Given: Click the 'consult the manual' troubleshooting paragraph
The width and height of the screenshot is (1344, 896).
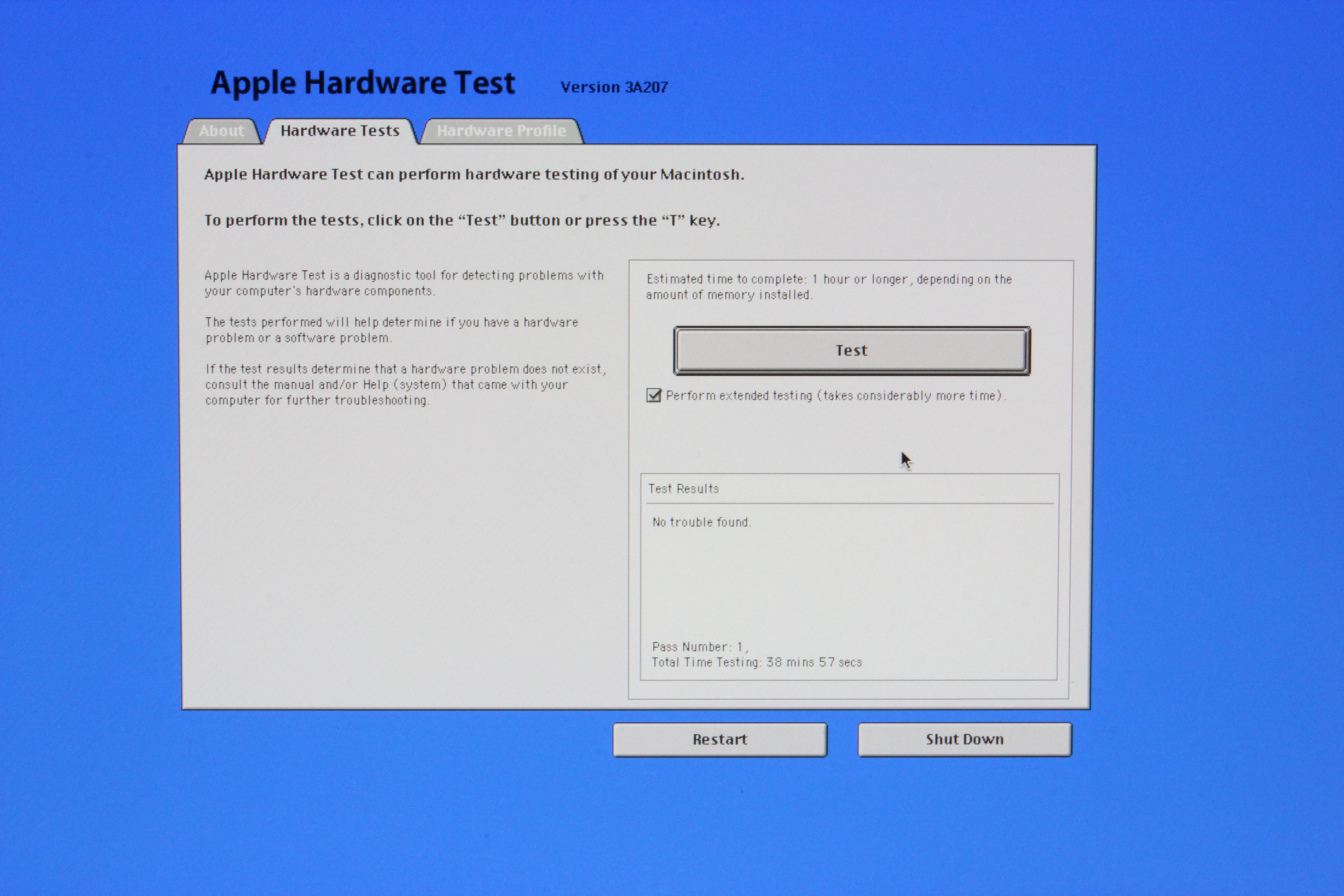Looking at the screenshot, I should 405,384.
